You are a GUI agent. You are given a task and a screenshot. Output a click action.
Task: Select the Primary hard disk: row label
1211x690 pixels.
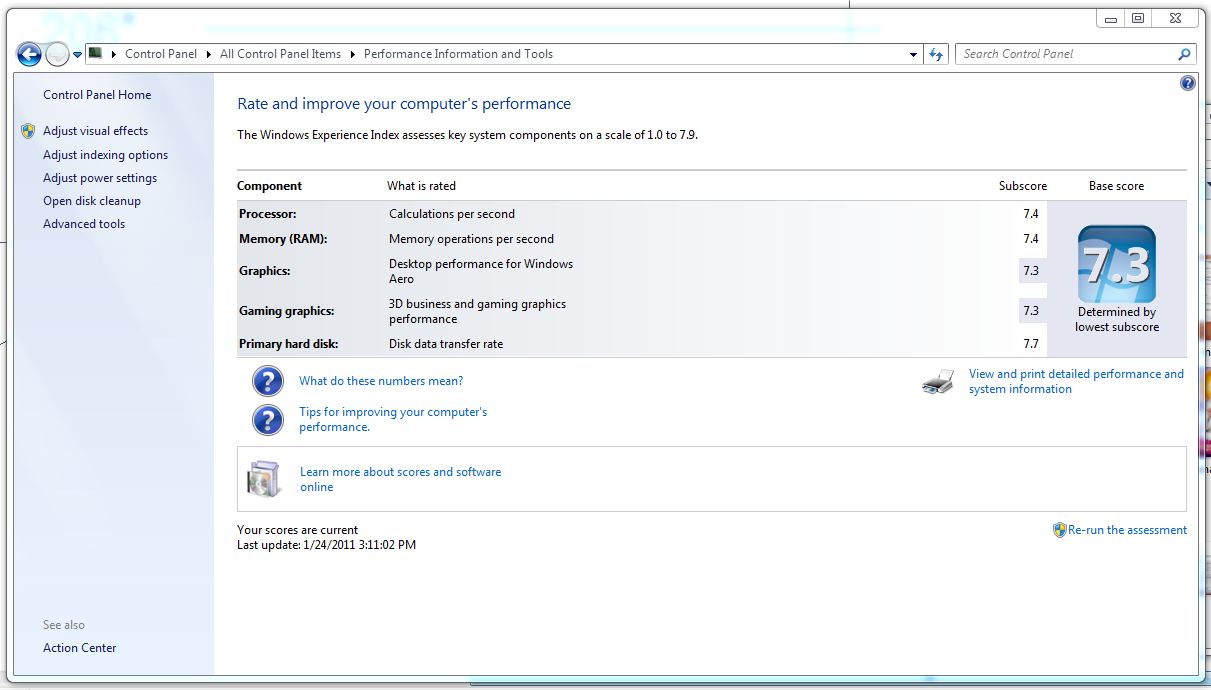289,344
